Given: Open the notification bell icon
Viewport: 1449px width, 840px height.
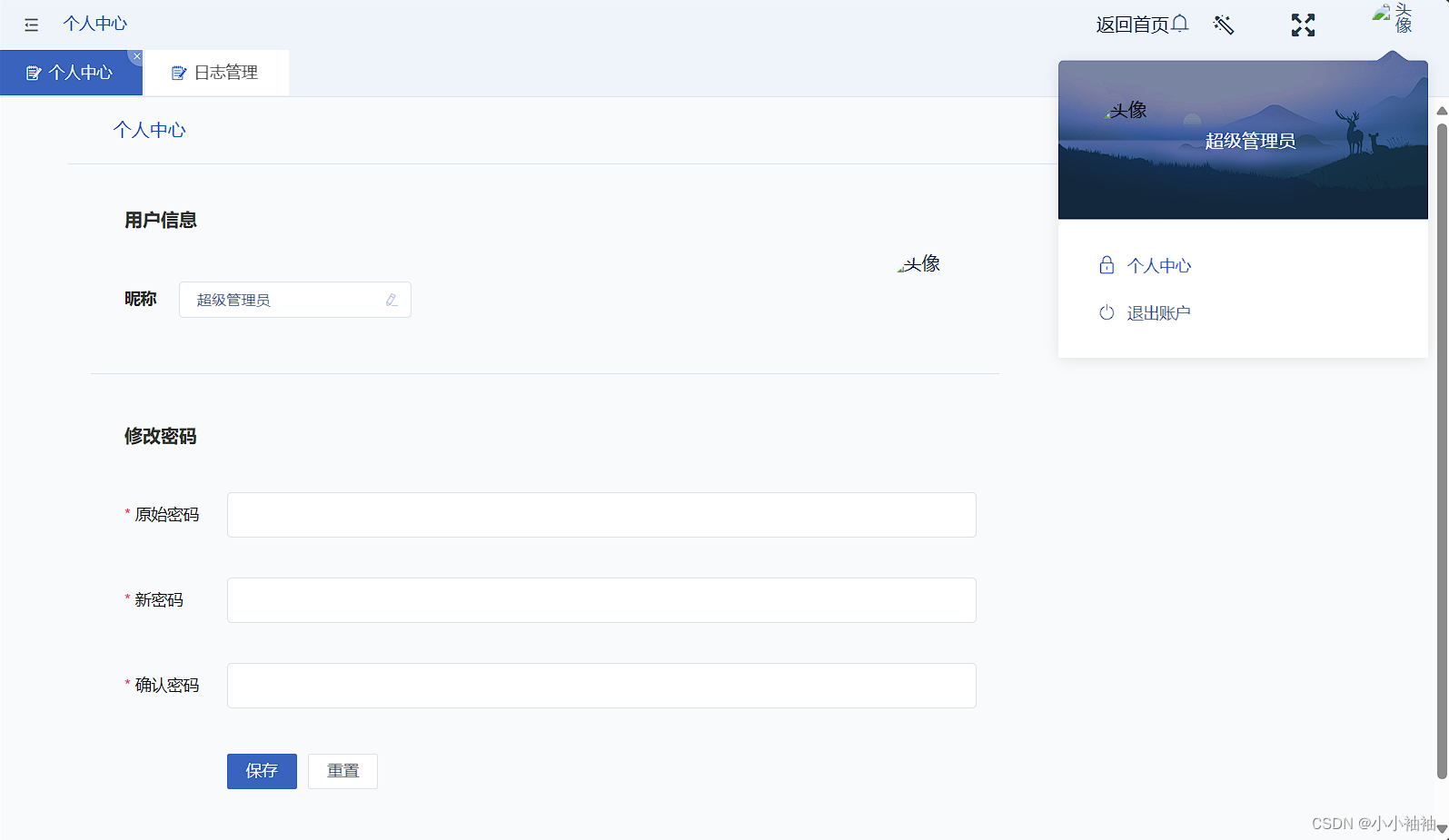Looking at the screenshot, I should (1180, 24).
